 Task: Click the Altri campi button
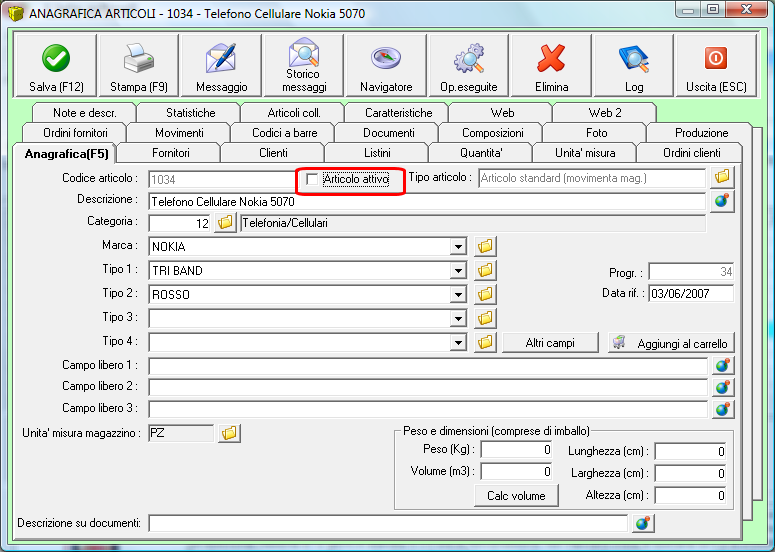point(550,342)
